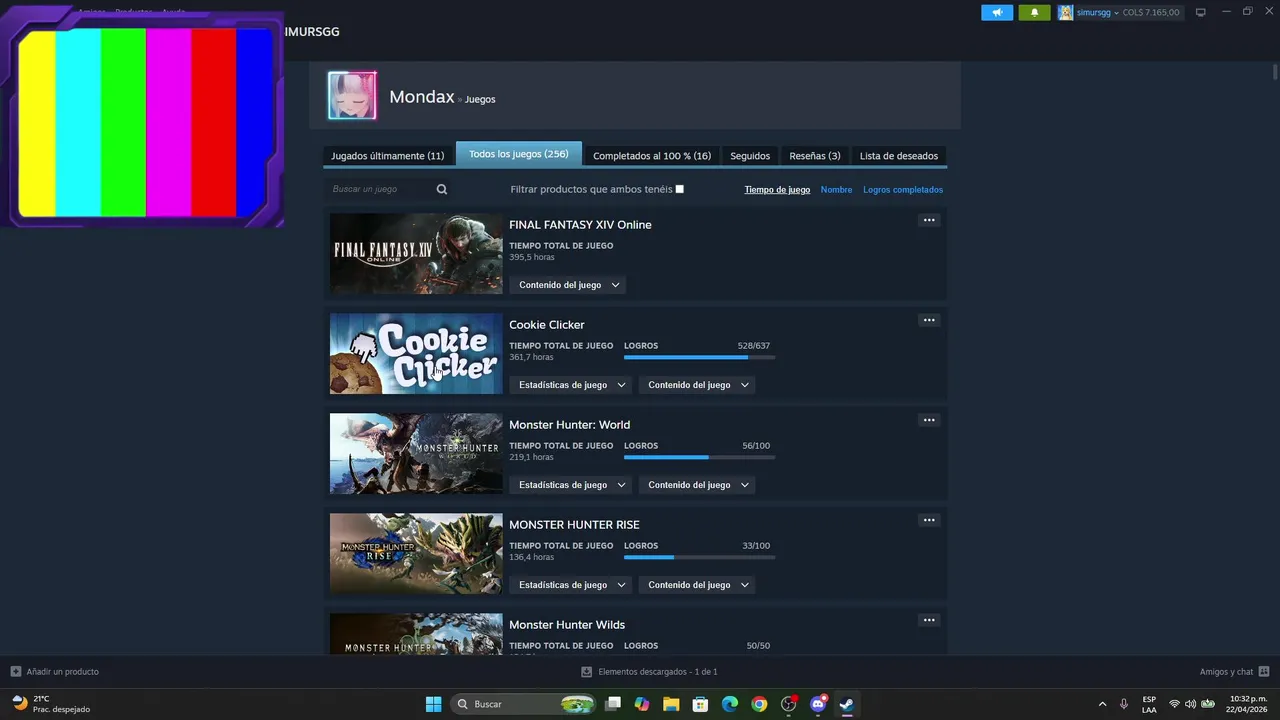Select the Todos los juegos (256) tab
The height and width of the screenshot is (720, 1280).
point(518,154)
